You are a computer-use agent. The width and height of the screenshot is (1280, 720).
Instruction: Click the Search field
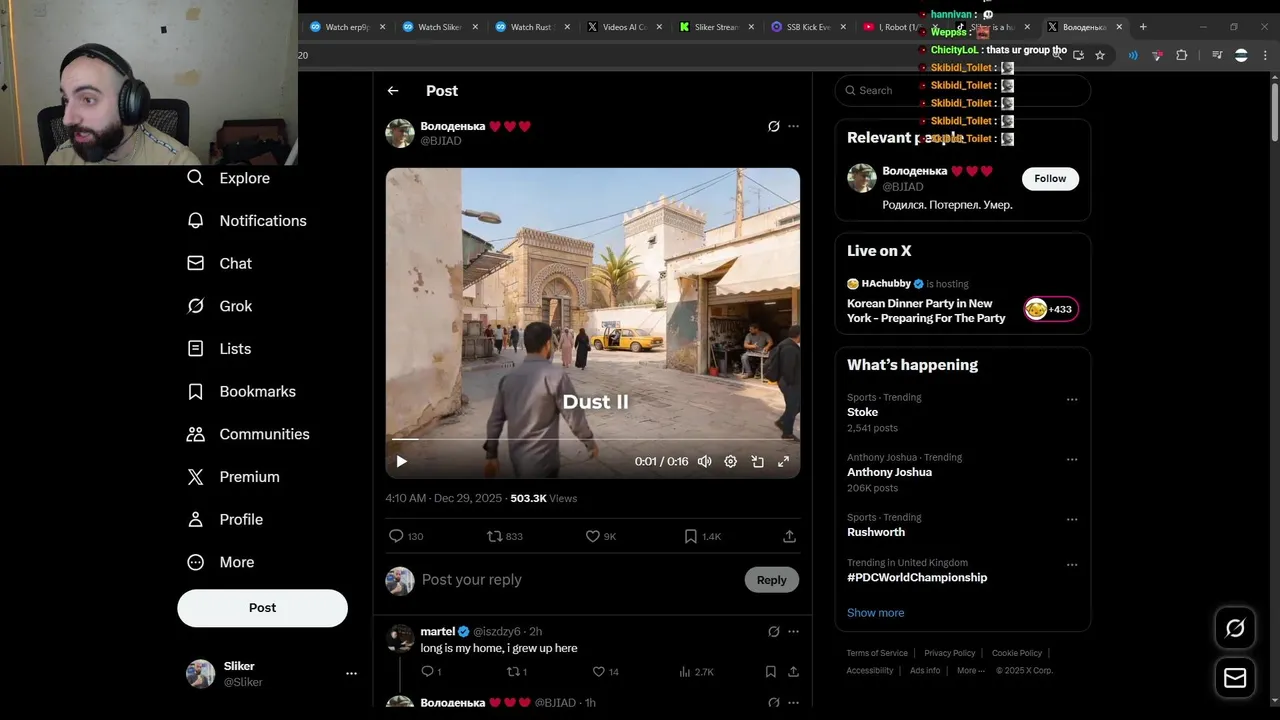tap(963, 90)
